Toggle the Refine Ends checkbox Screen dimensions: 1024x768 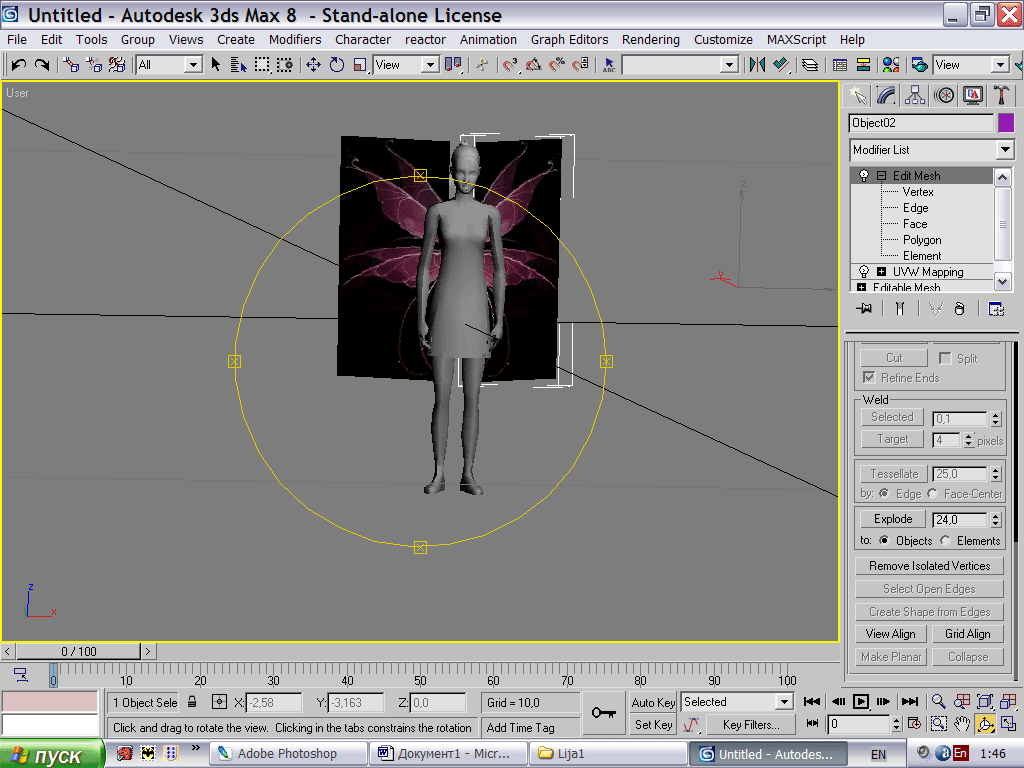869,377
